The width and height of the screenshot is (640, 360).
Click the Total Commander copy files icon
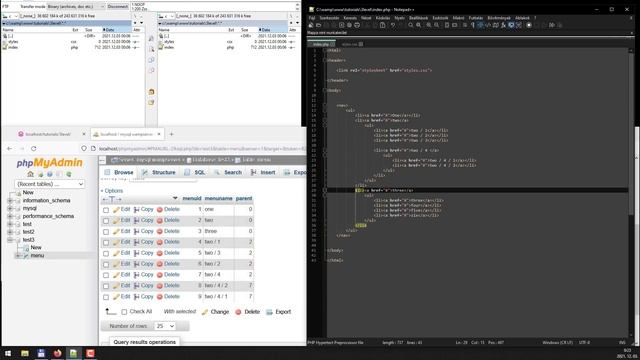151,60
